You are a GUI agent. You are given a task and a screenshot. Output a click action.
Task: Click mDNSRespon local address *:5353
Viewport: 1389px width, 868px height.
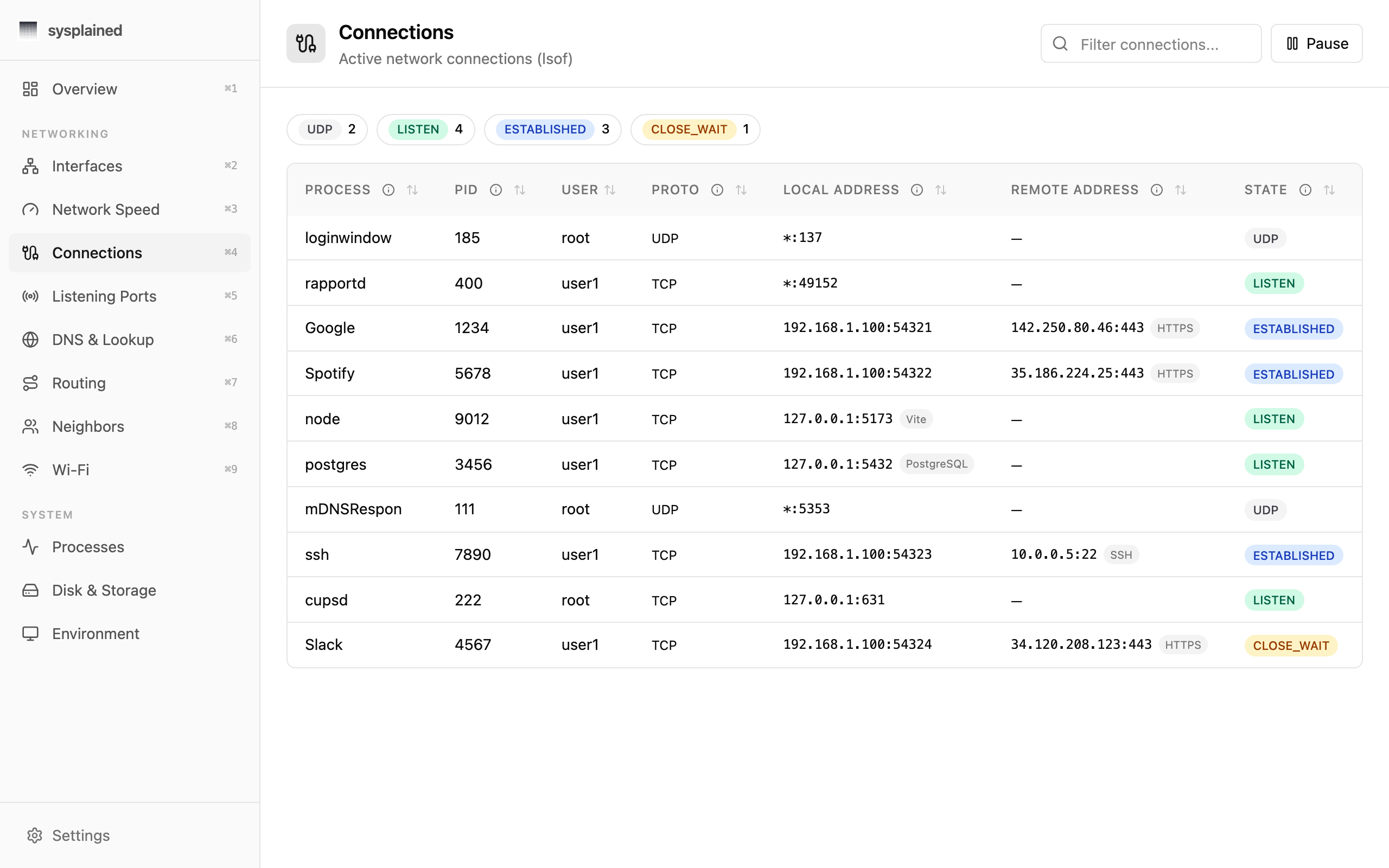806,509
